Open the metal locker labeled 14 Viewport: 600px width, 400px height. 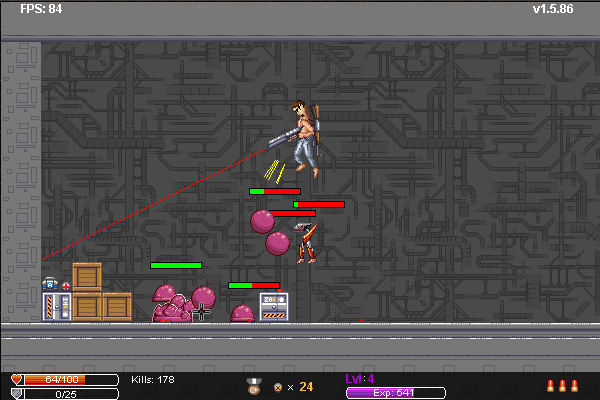(x=57, y=307)
